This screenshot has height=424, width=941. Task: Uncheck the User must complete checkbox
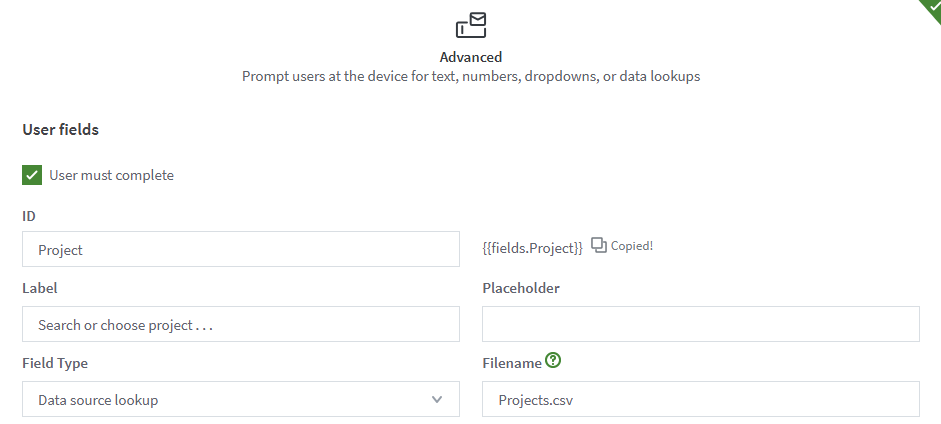32,175
